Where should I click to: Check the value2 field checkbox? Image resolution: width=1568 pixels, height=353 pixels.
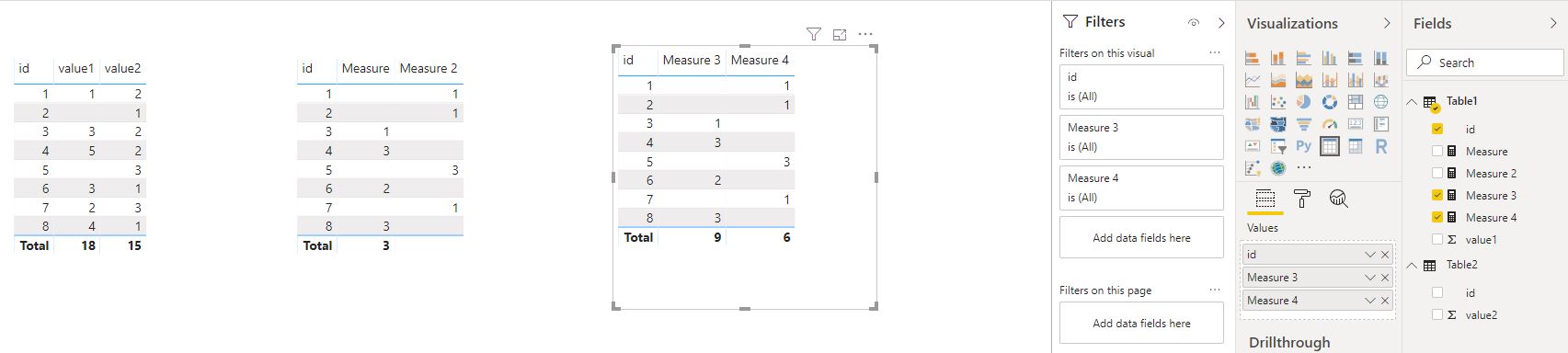(x=1437, y=314)
